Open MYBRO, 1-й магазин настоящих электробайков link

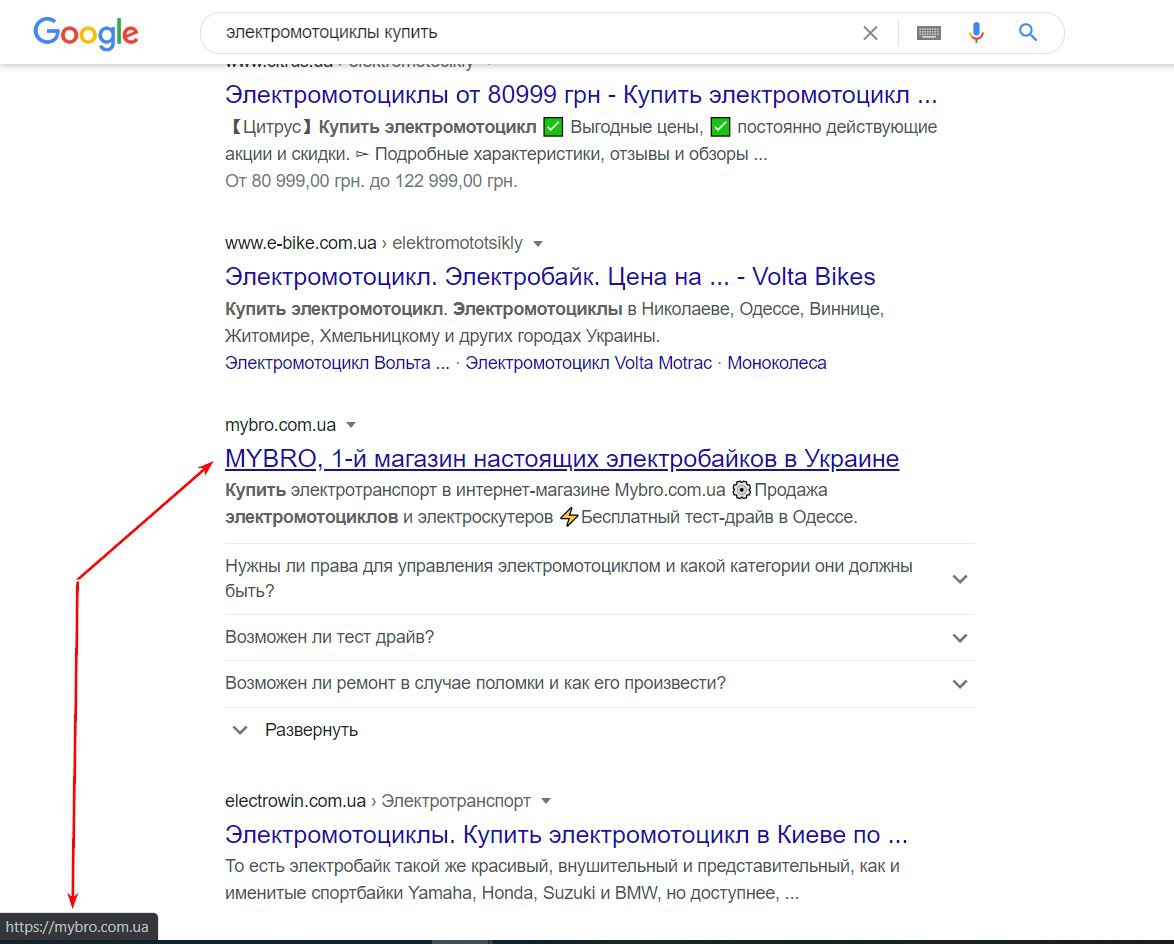[562, 459]
